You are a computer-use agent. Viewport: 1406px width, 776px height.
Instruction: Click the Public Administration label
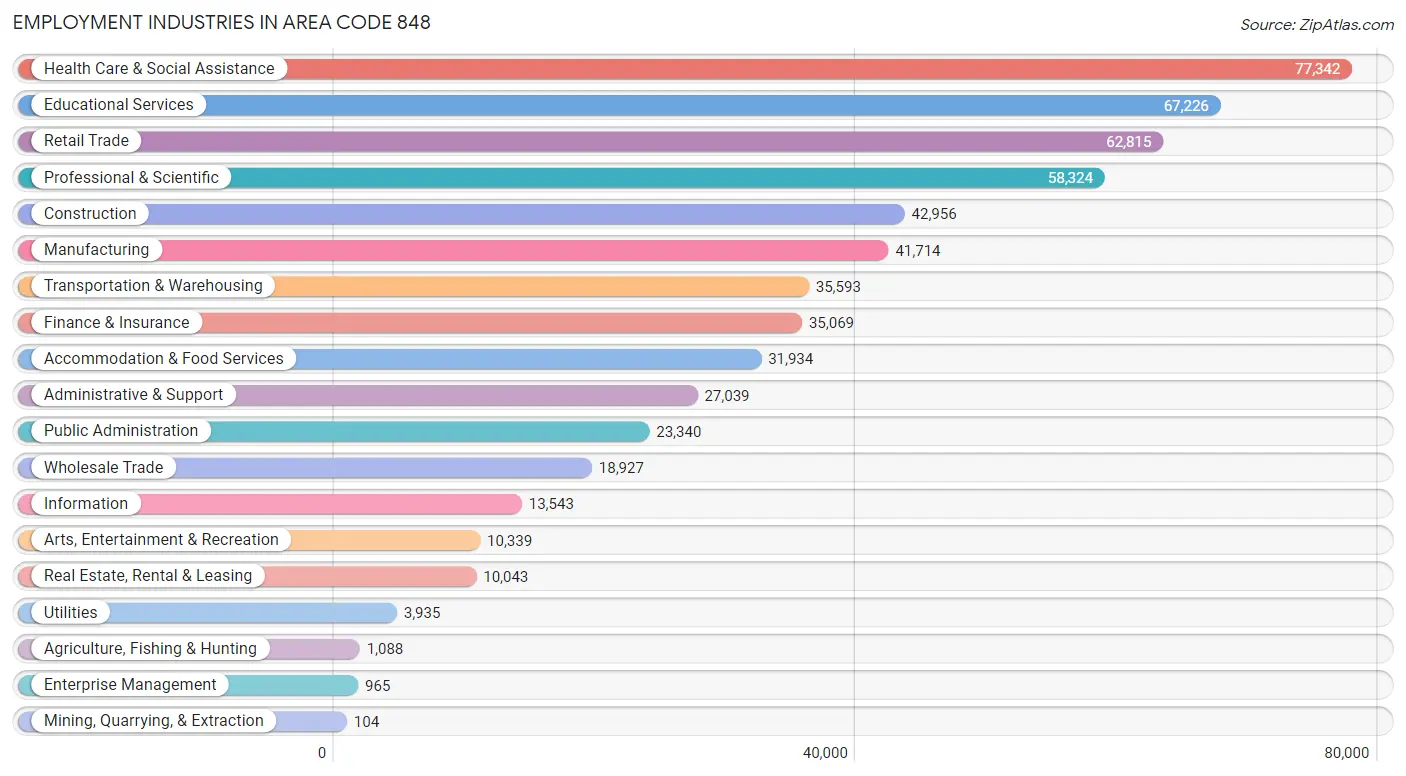(x=121, y=430)
